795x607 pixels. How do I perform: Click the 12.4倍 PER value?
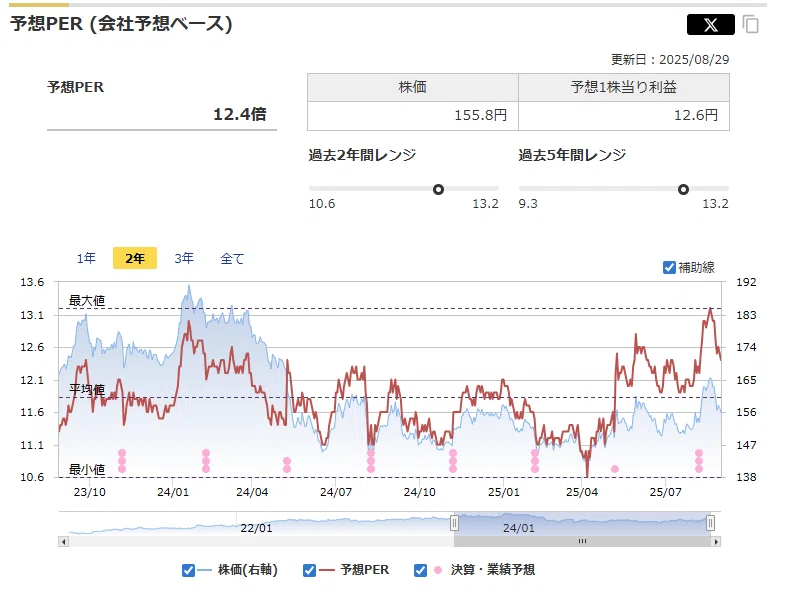click(x=239, y=114)
